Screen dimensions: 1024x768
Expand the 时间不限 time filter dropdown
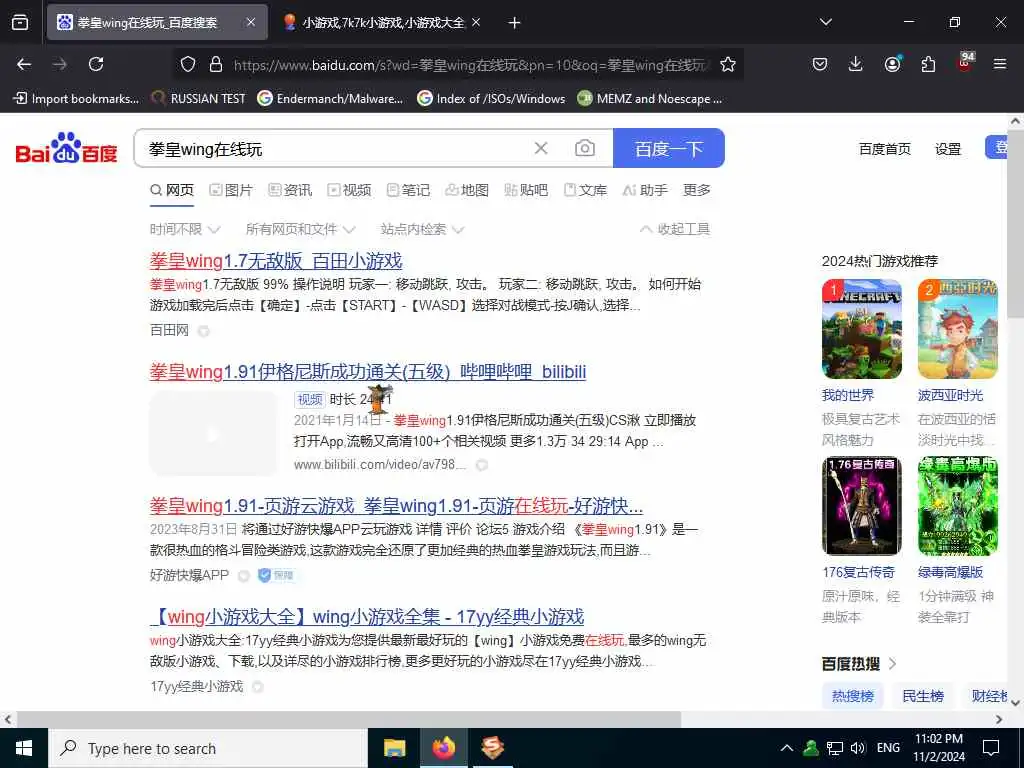[x=185, y=229]
